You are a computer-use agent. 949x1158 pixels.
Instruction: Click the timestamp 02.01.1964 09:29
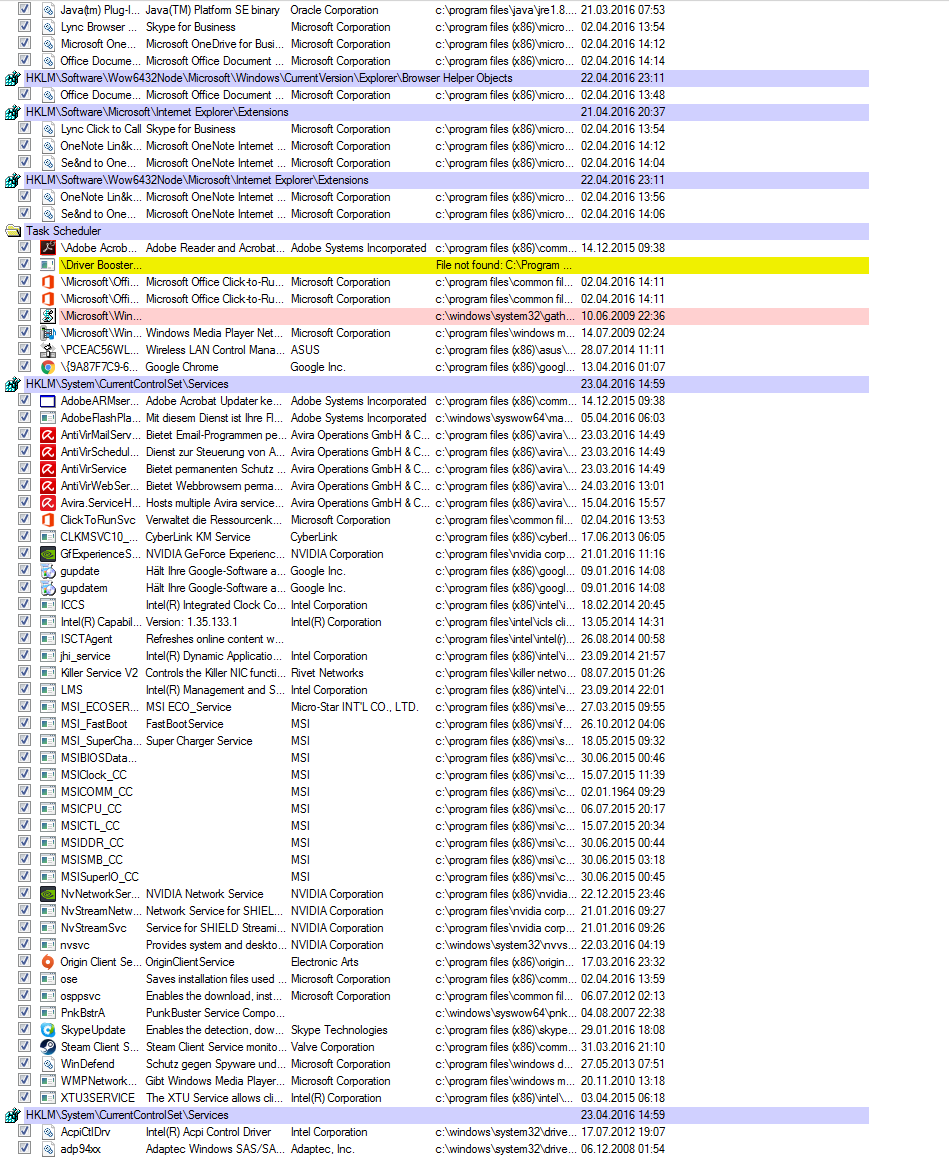[623, 792]
